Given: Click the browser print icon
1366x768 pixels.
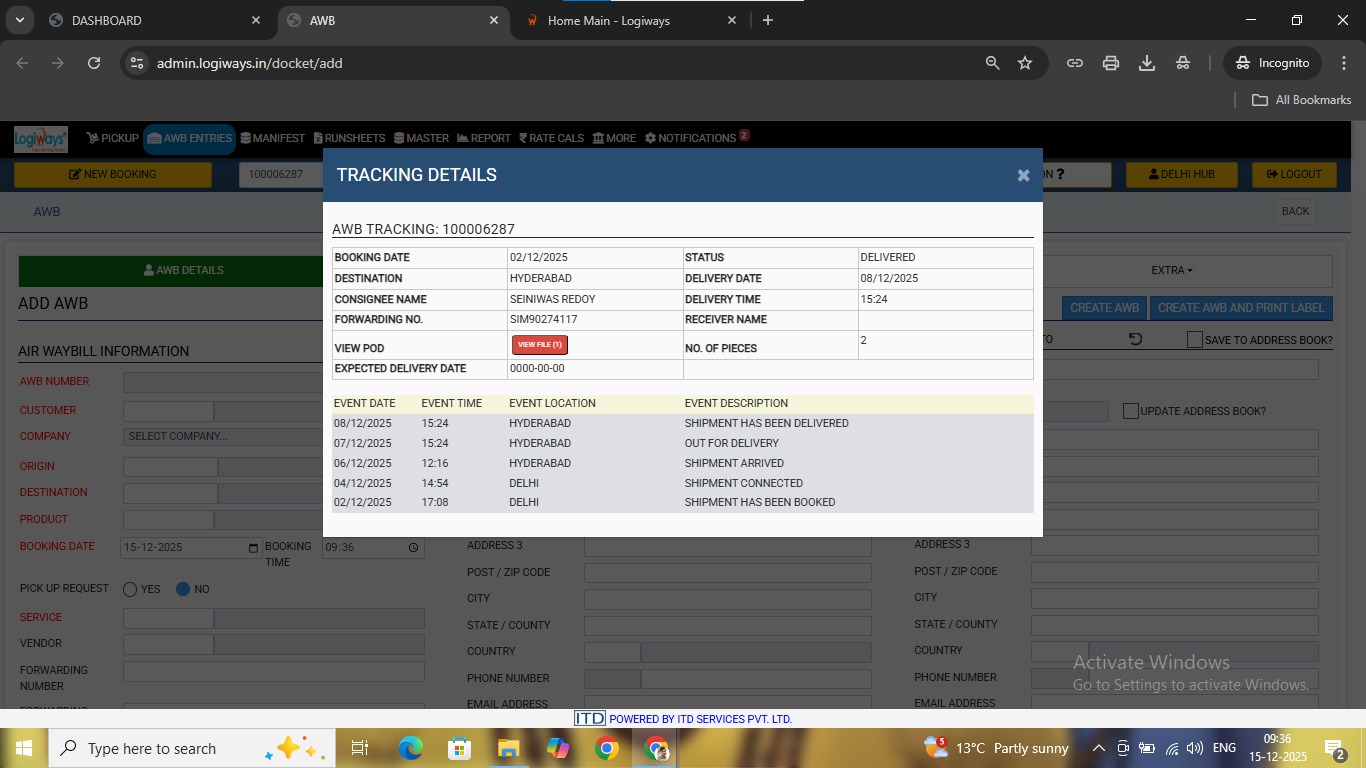Looking at the screenshot, I should click(1110, 63).
